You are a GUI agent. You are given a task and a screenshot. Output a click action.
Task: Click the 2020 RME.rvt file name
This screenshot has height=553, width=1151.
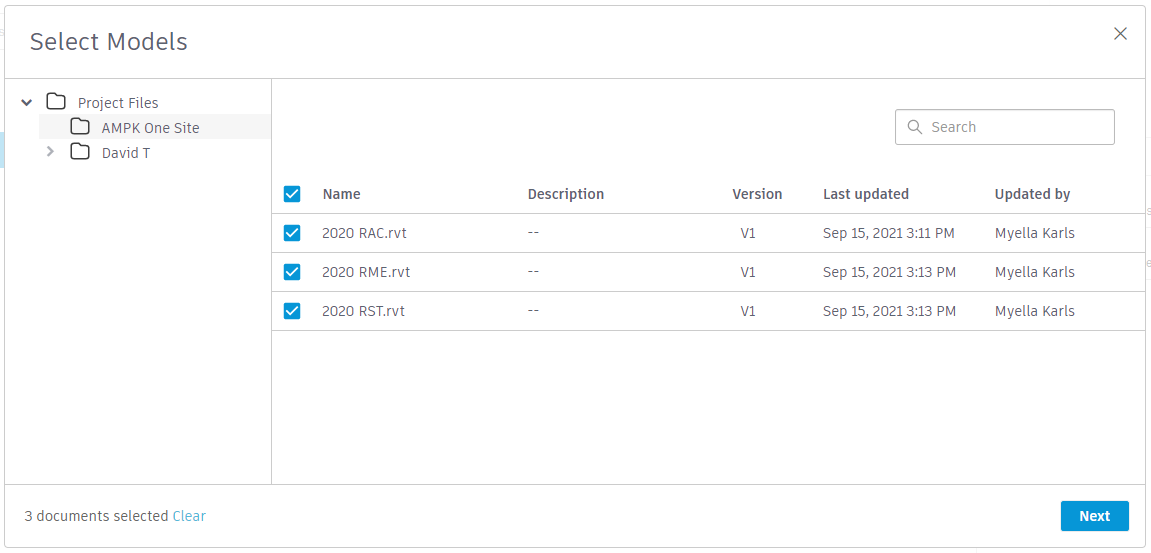[x=366, y=272]
